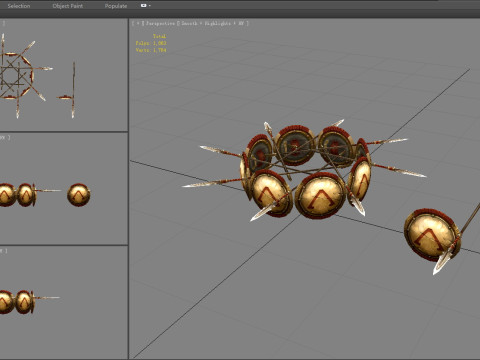480x360 pixels.
Task: Select the front view's lone shield on the right
Action: point(79,195)
